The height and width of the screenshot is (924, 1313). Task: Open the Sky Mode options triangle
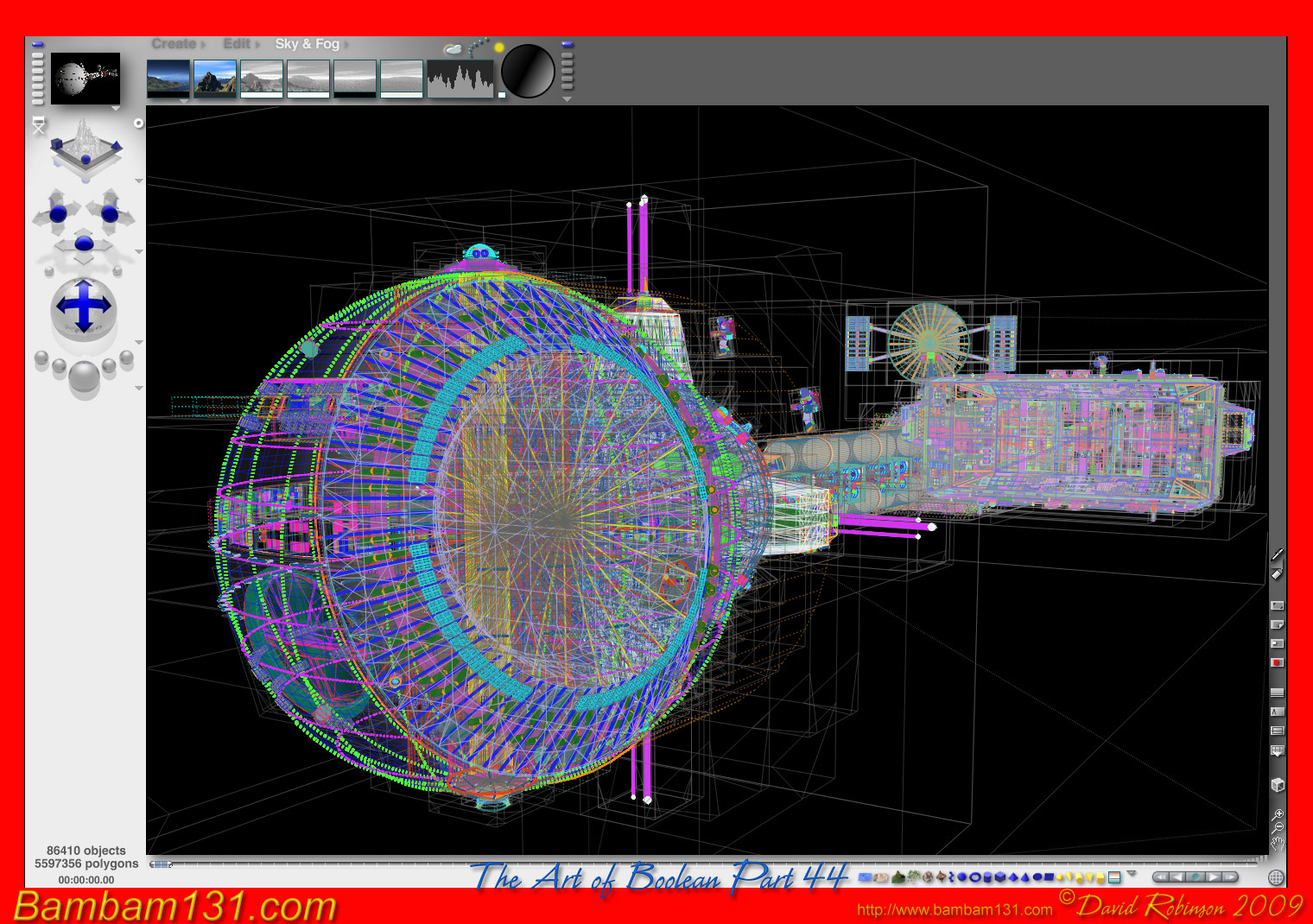coord(183,101)
